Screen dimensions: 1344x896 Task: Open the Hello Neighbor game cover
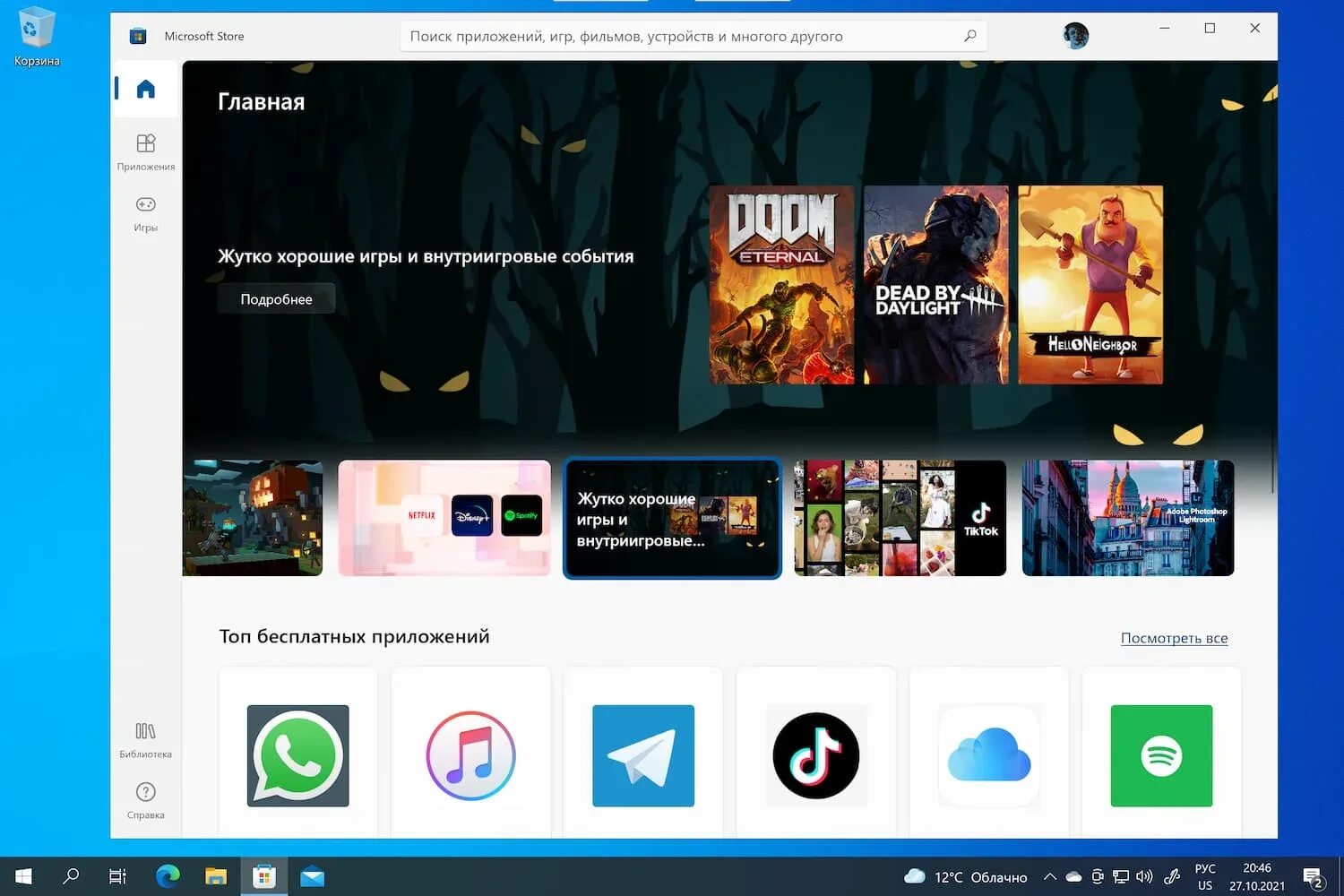(x=1090, y=285)
